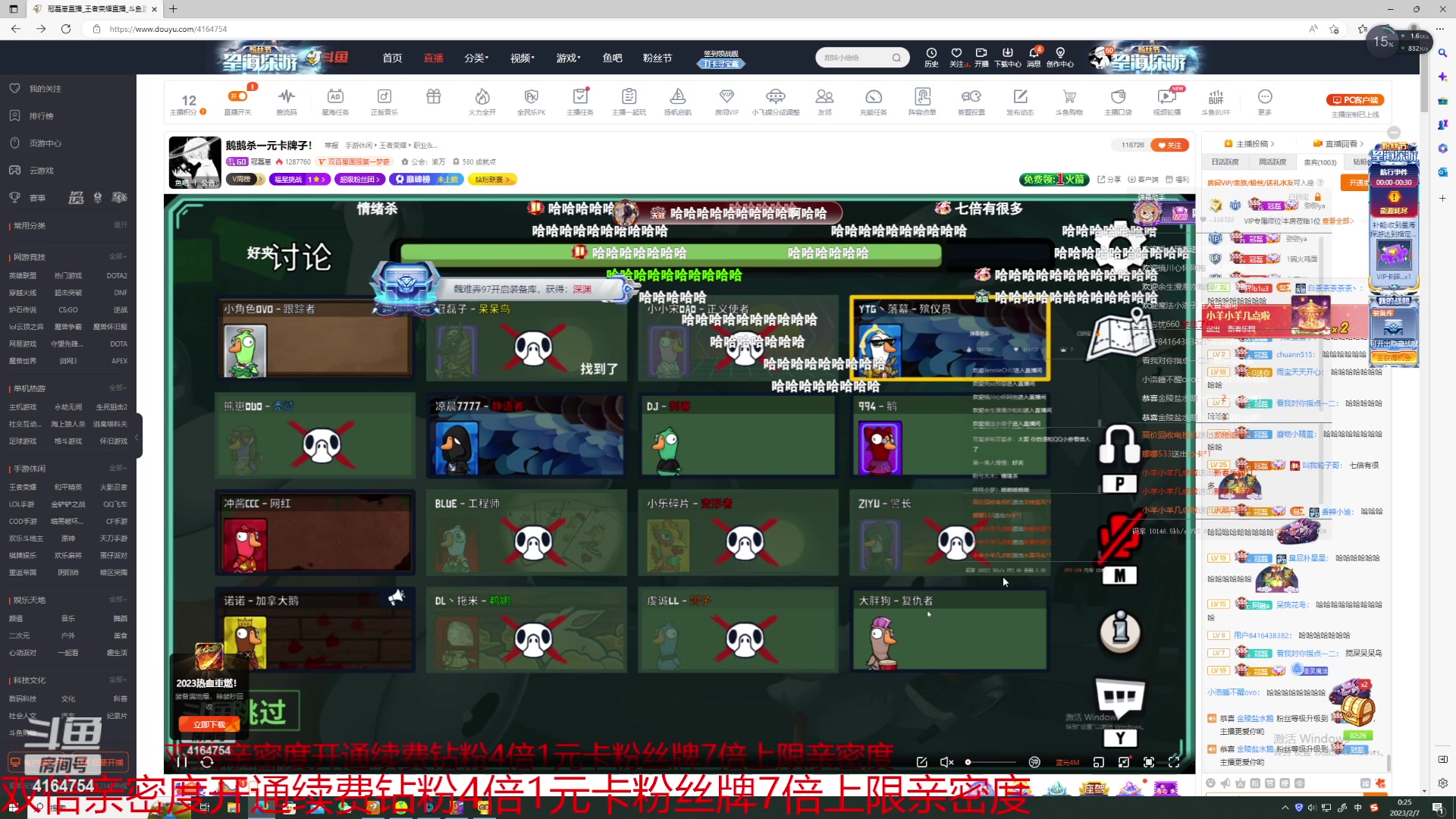
Task: Toggle danmaku 弹 comments button
Action: 1034,762
